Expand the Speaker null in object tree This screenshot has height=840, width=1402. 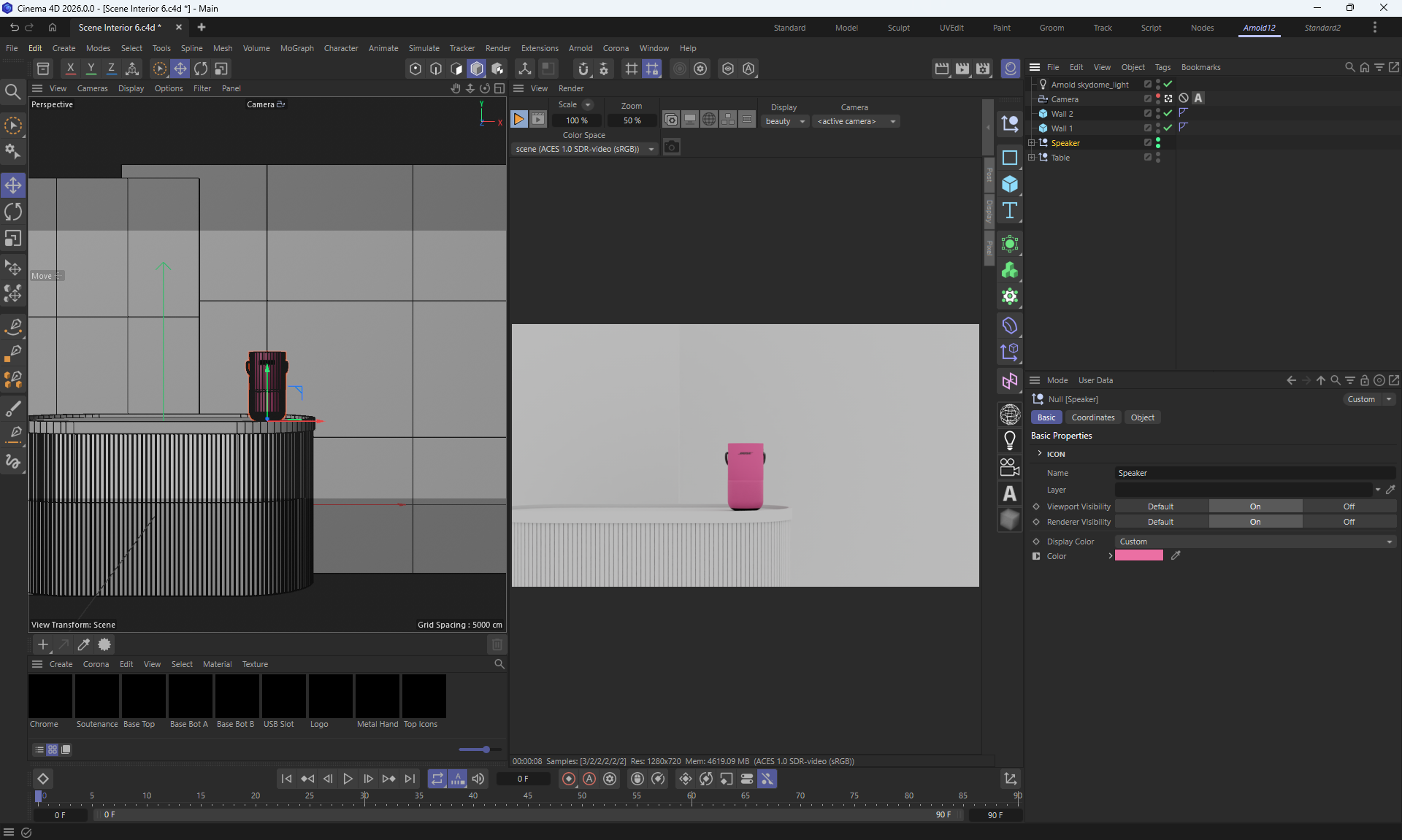coord(1031,143)
